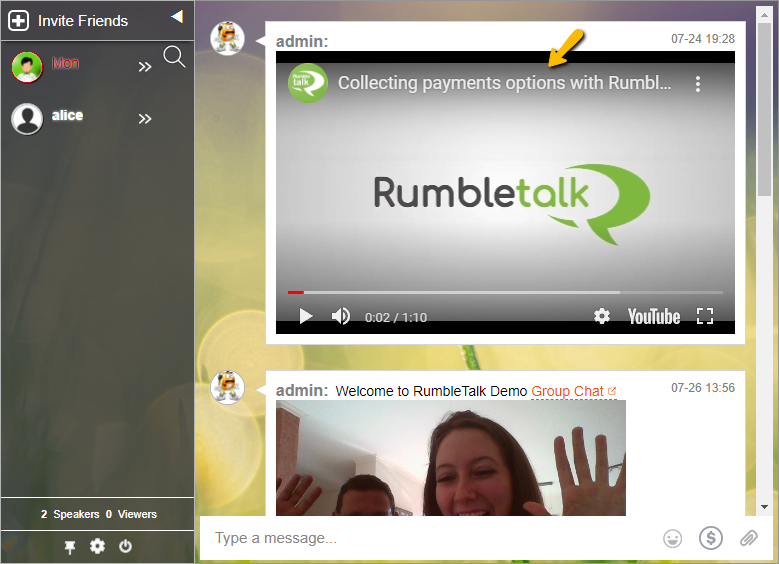Collapse the sidebar with the triangle arrow
Screen dimensions: 779x564
176,16
